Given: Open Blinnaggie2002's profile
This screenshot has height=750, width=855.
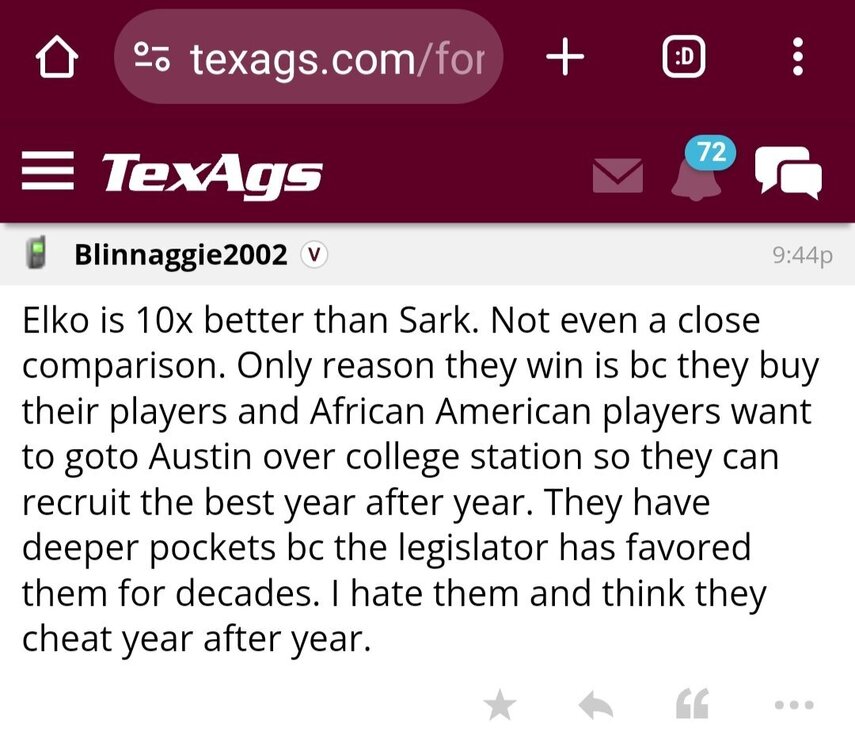Looking at the screenshot, I should coord(181,254).
